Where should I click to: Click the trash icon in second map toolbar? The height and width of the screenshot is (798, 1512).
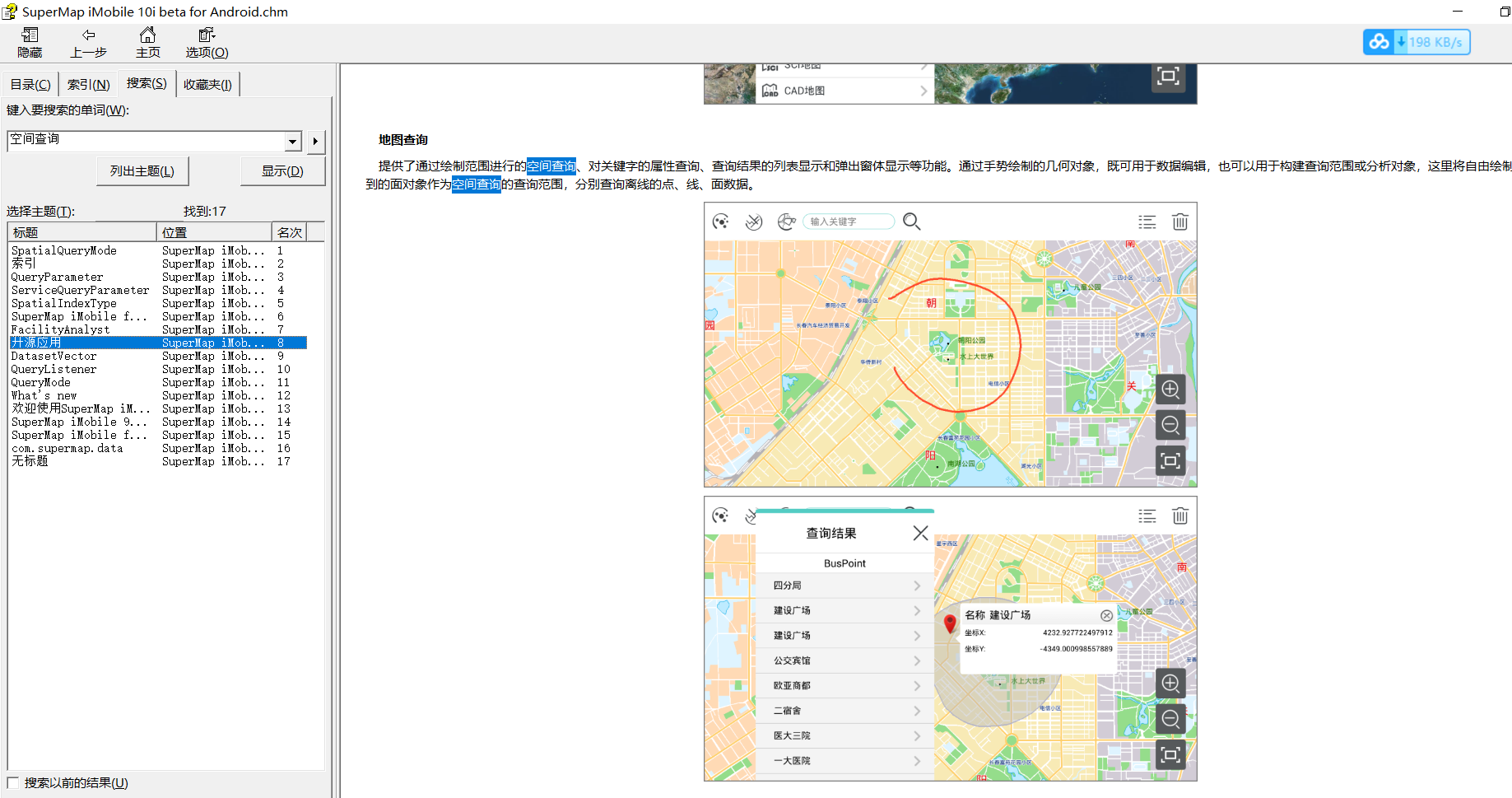pos(1180,516)
